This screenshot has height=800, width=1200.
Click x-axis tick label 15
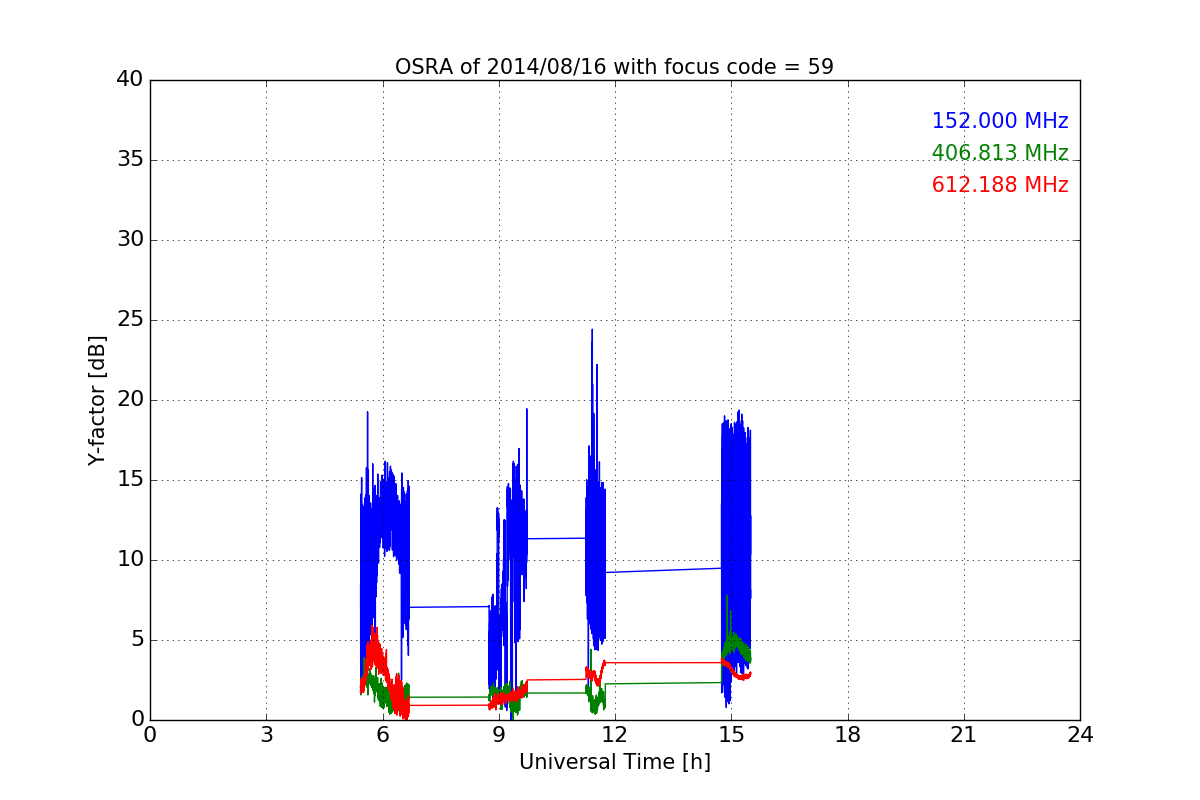click(x=731, y=735)
